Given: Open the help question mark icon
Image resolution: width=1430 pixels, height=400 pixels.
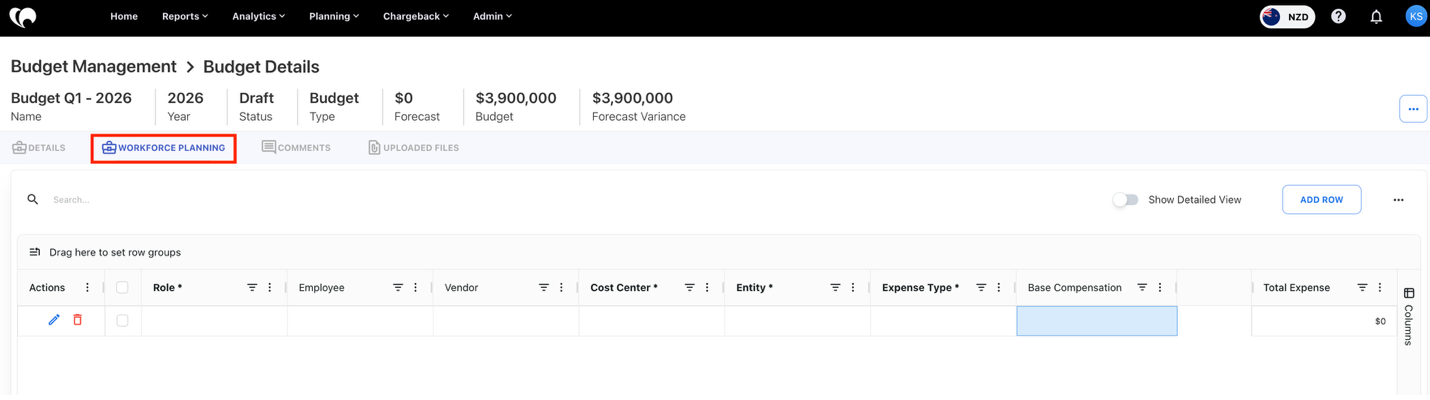Looking at the screenshot, I should click(1338, 17).
